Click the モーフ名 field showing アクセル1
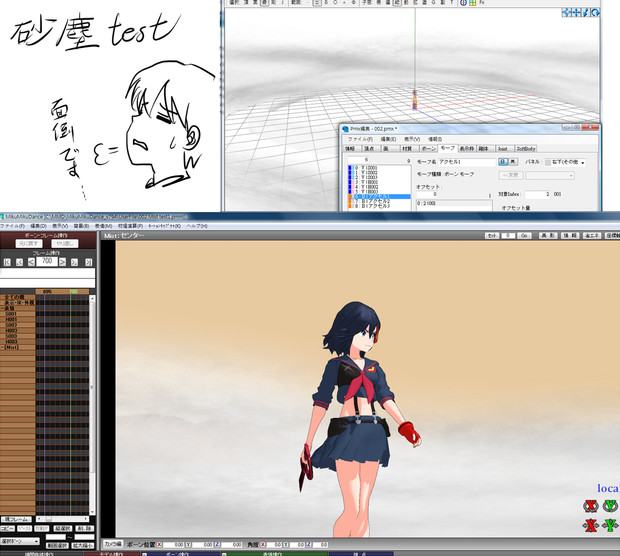The width and height of the screenshot is (620, 556). [x=467, y=162]
